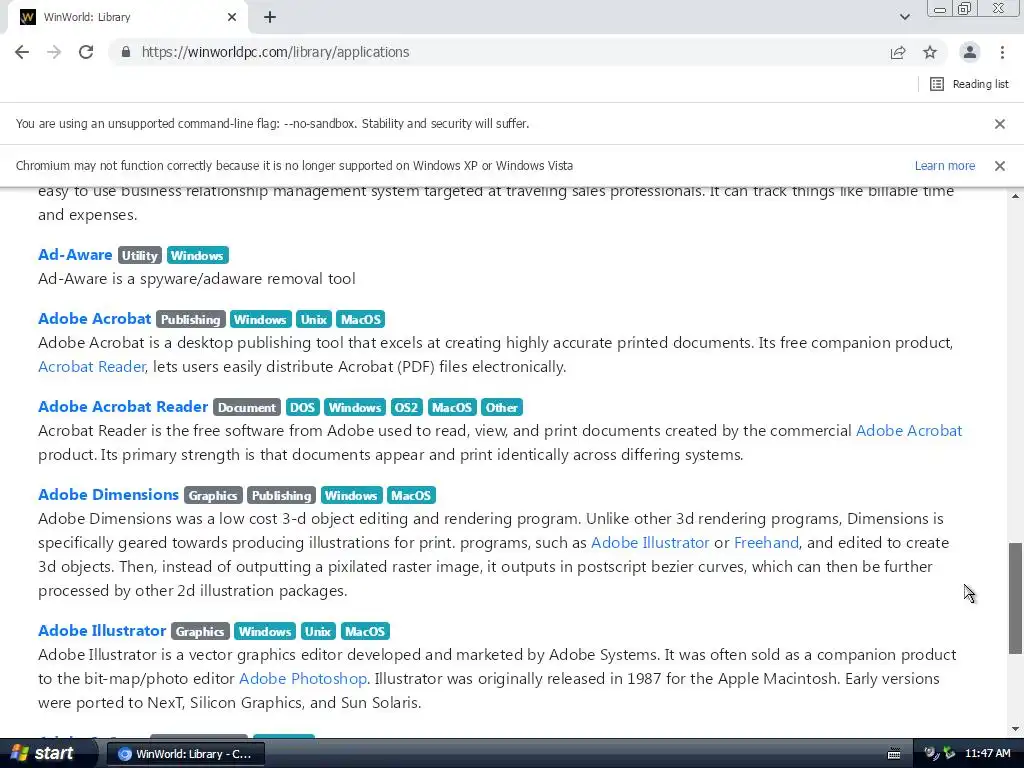The width and height of the screenshot is (1024, 768).
Task: Click DOS tag on Acrobat Reader
Action: pos(302,408)
